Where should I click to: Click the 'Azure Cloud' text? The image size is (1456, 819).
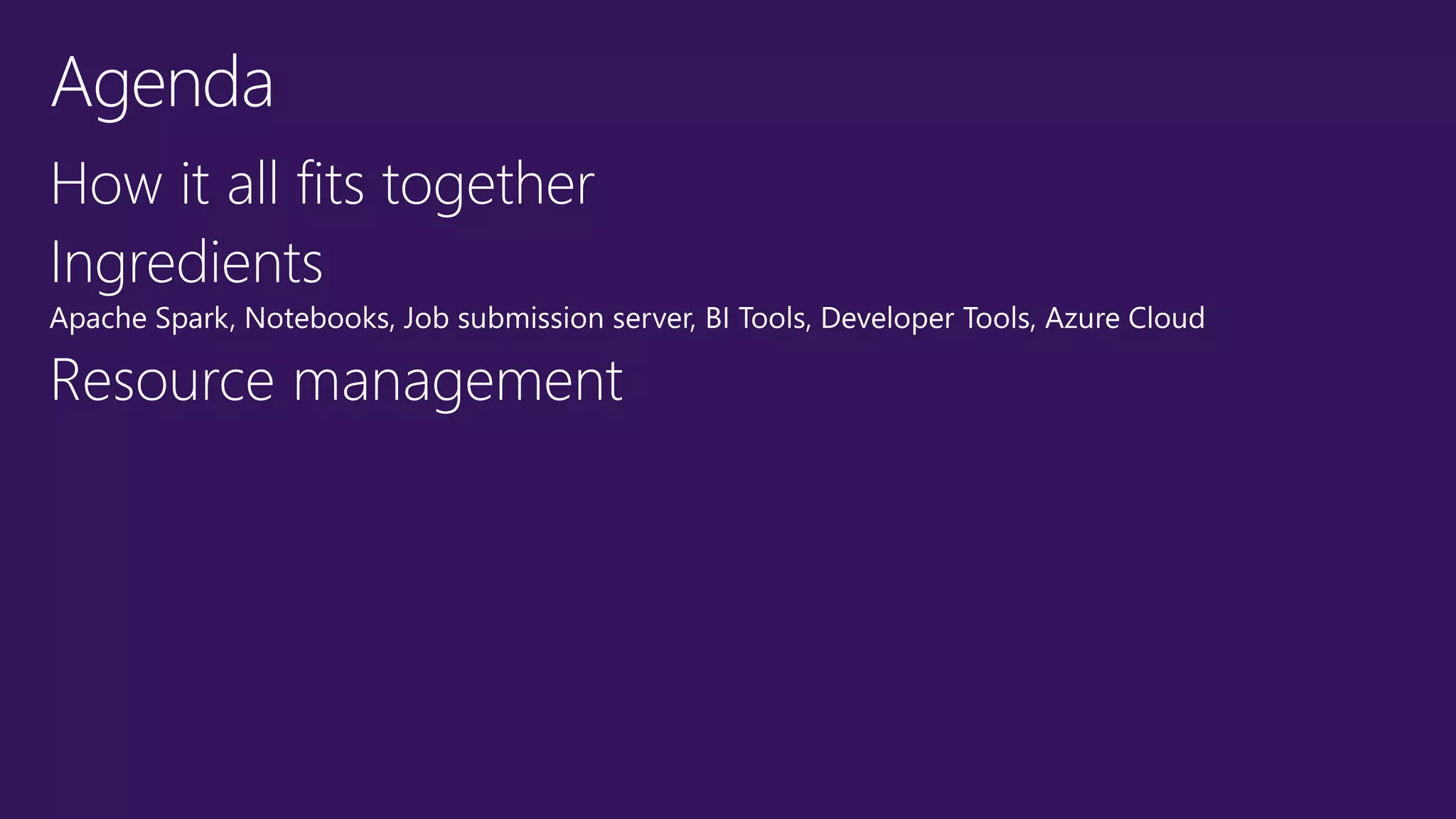pyautogui.click(x=1125, y=318)
